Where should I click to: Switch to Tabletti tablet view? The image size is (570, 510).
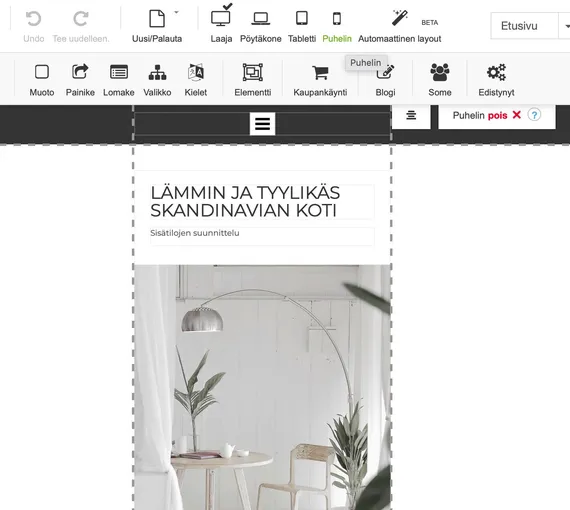(302, 18)
